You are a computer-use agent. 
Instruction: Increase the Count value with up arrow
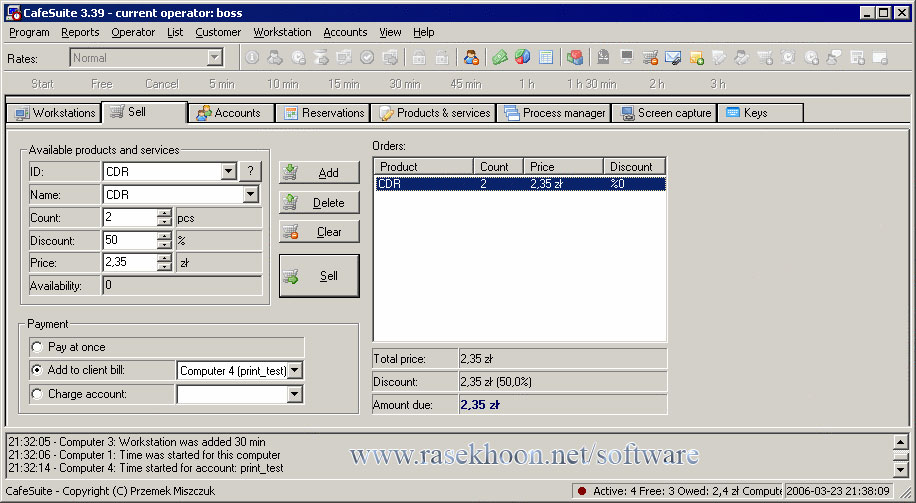(x=164, y=213)
